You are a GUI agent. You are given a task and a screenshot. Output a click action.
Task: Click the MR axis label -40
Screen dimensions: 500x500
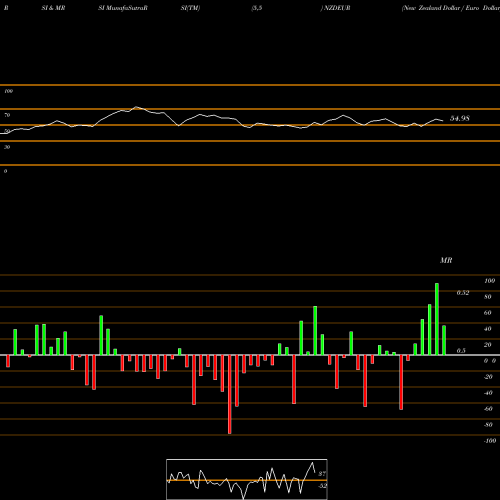click(488, 393)
